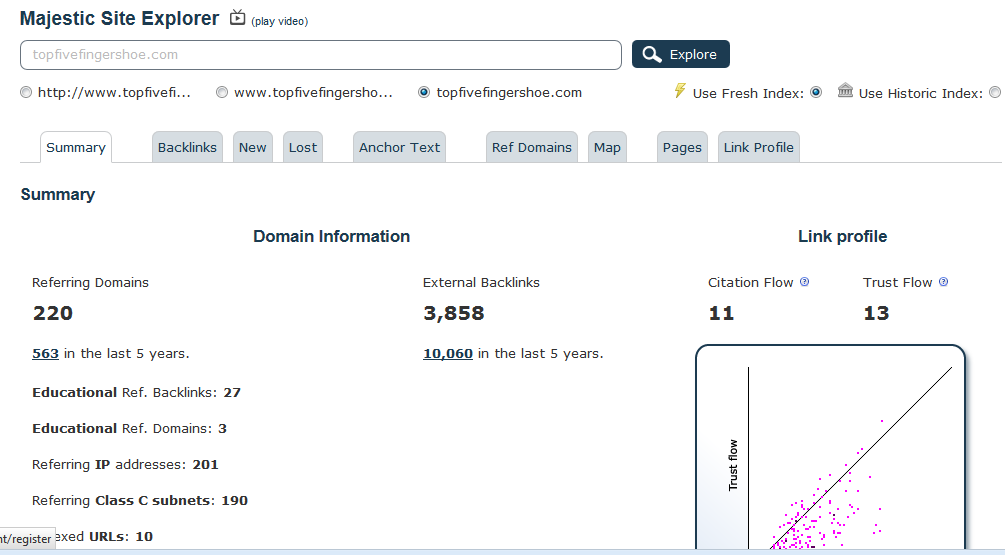The image size is (1005, 555).
Task: Open the Trust Flow help icon
Action: (x=943, y=281)
